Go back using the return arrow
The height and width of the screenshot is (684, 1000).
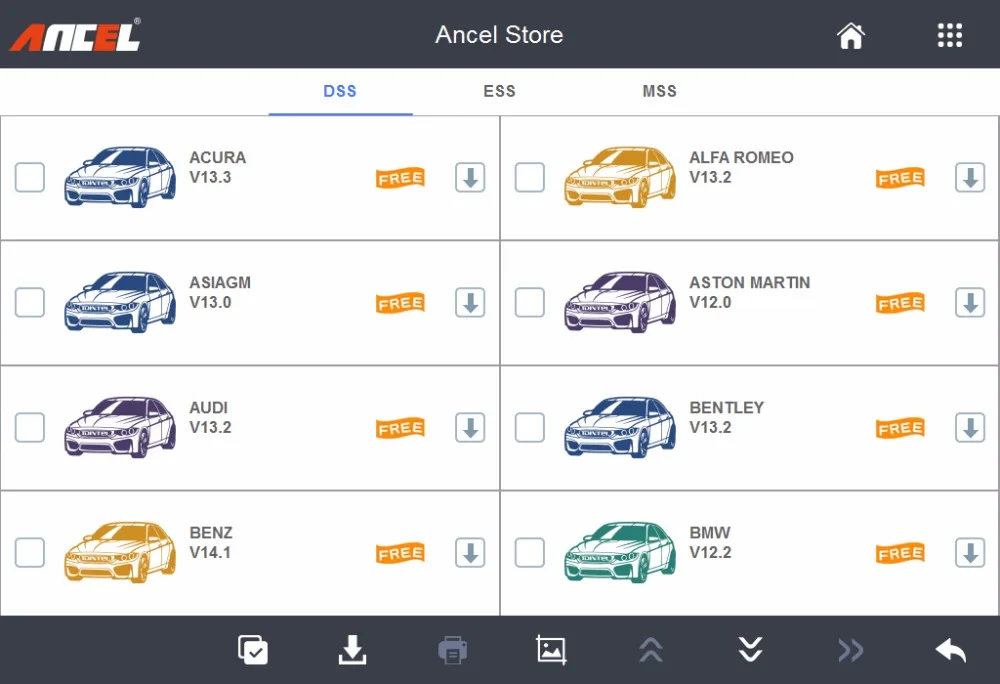click(950, 651)
